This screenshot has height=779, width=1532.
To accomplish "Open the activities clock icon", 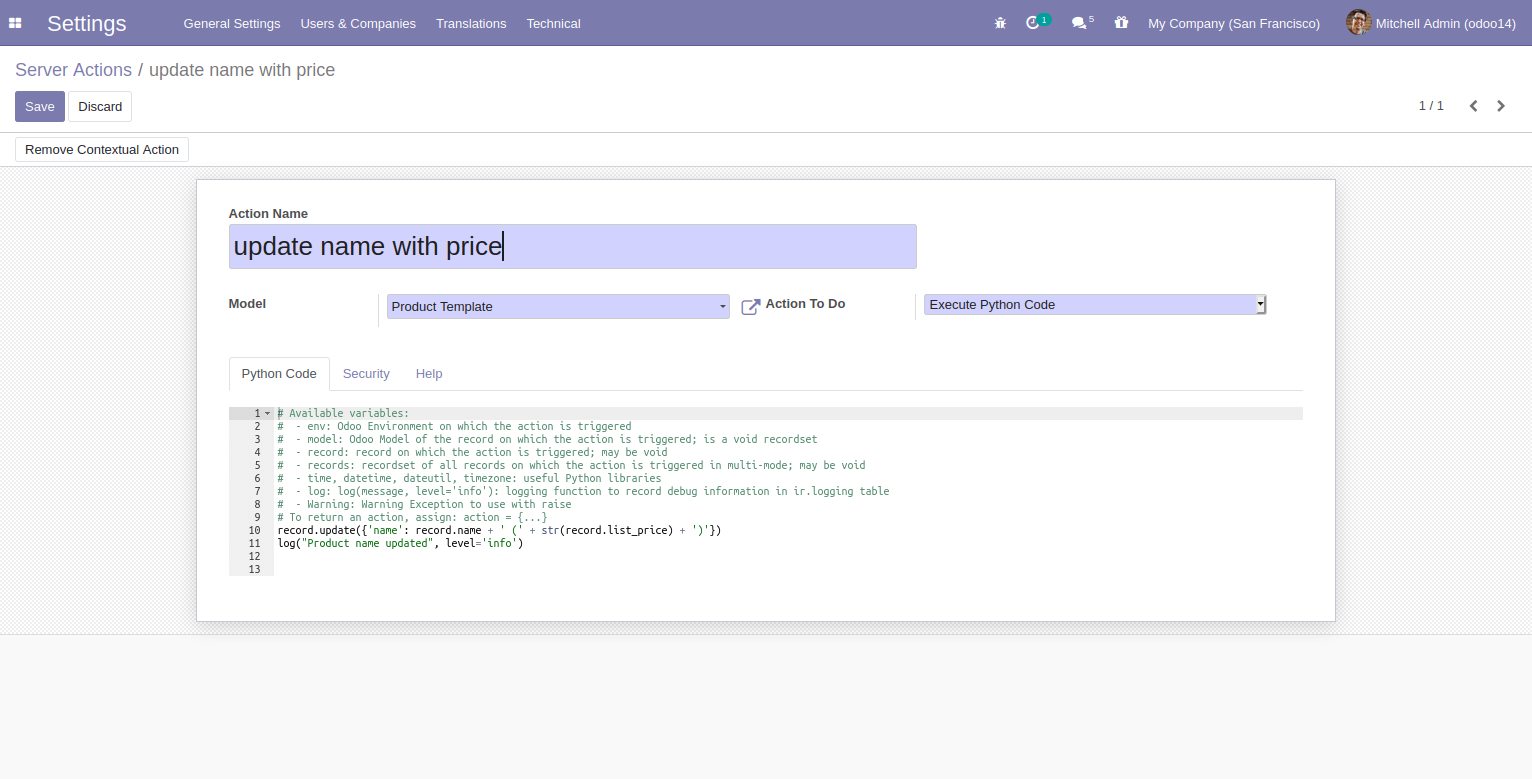I will [1033, 23].
